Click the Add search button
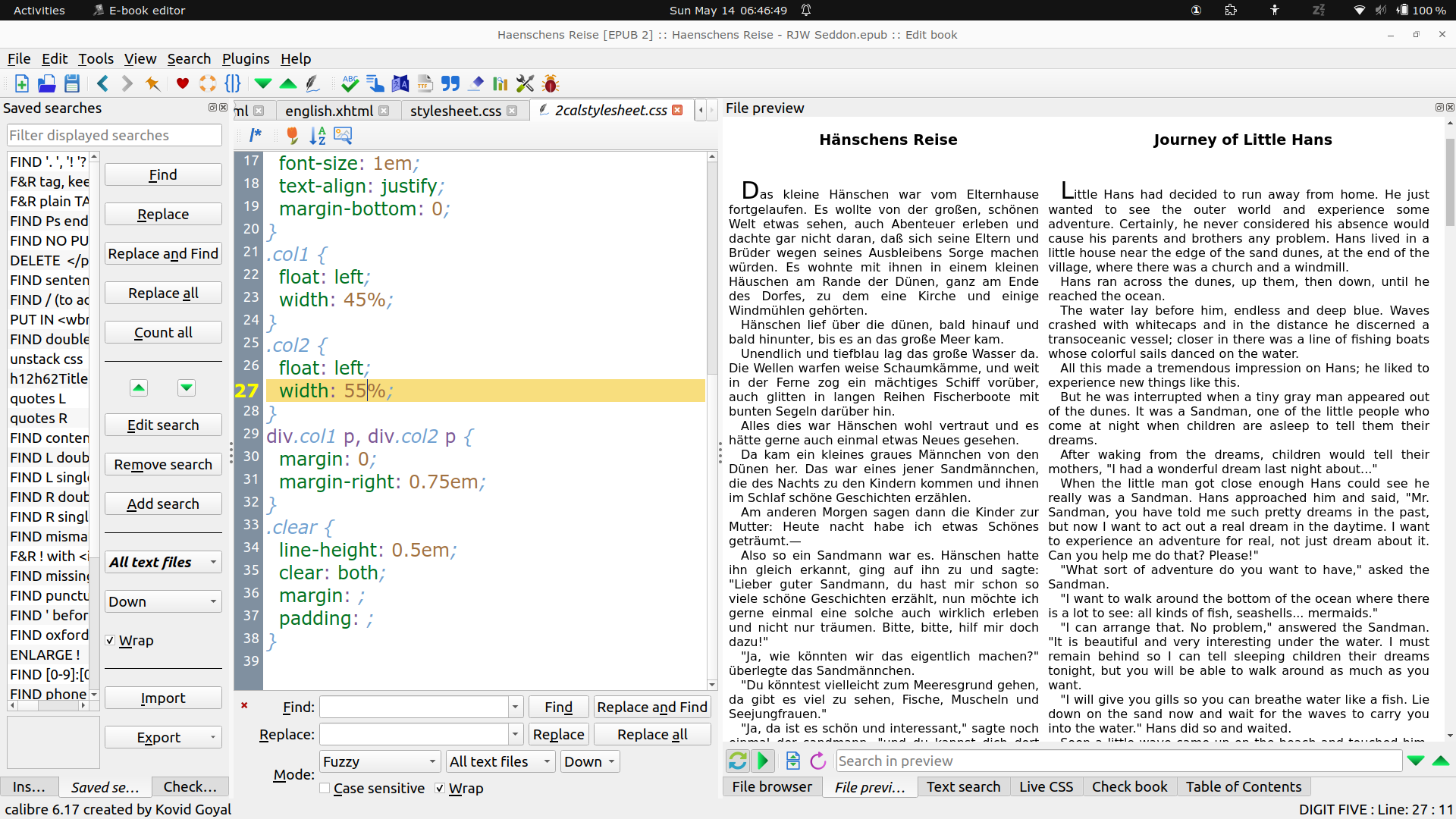The height and width of the screenshot is (819, 1456). coord(163,504)
